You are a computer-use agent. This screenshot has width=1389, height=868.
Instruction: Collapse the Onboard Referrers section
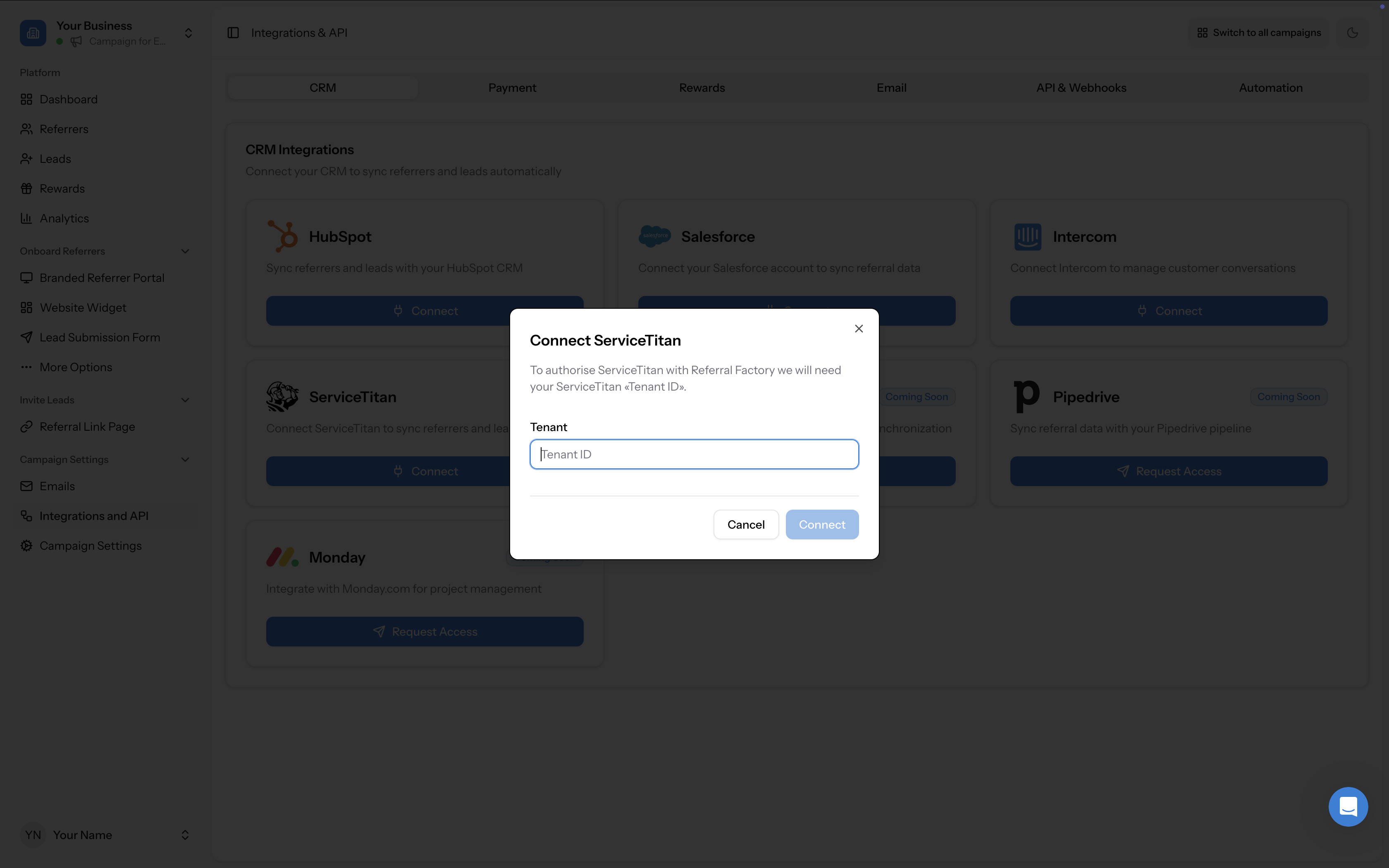click(x=185, y=251)
